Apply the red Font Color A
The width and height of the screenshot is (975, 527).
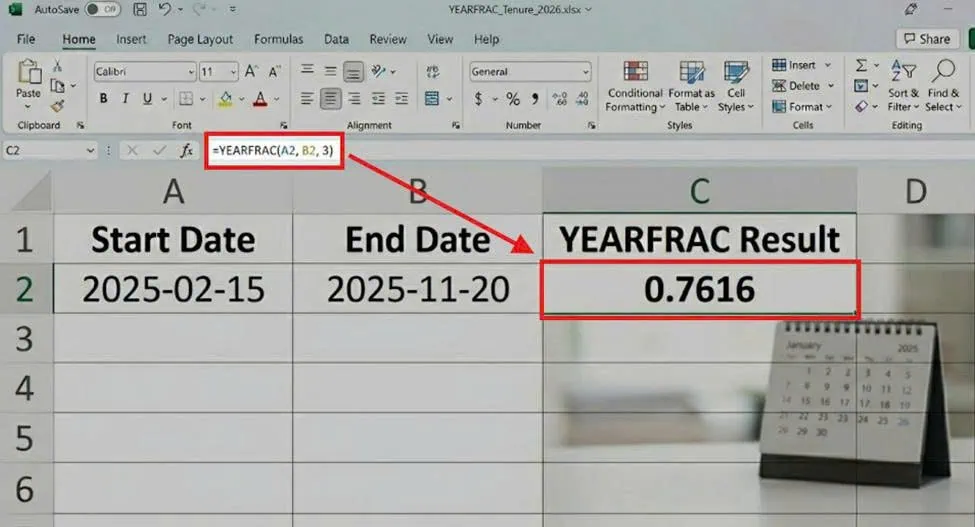261,98
